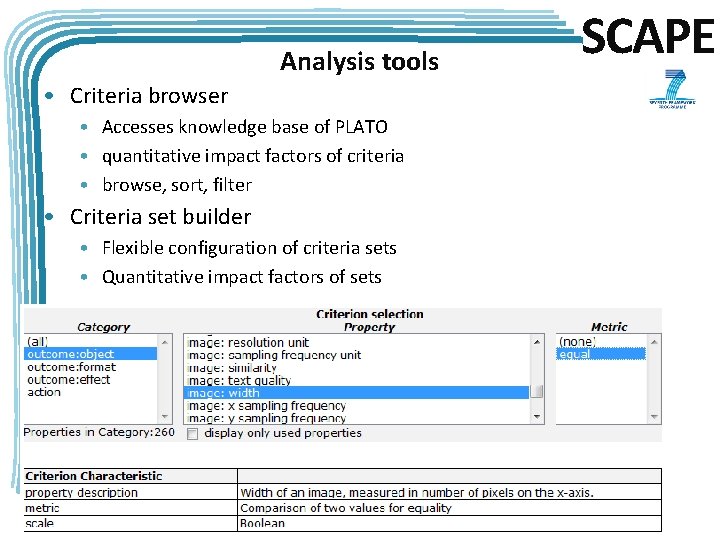Click the Analysis tools title
Screen dimensions: 720x540
pos(360,62)
